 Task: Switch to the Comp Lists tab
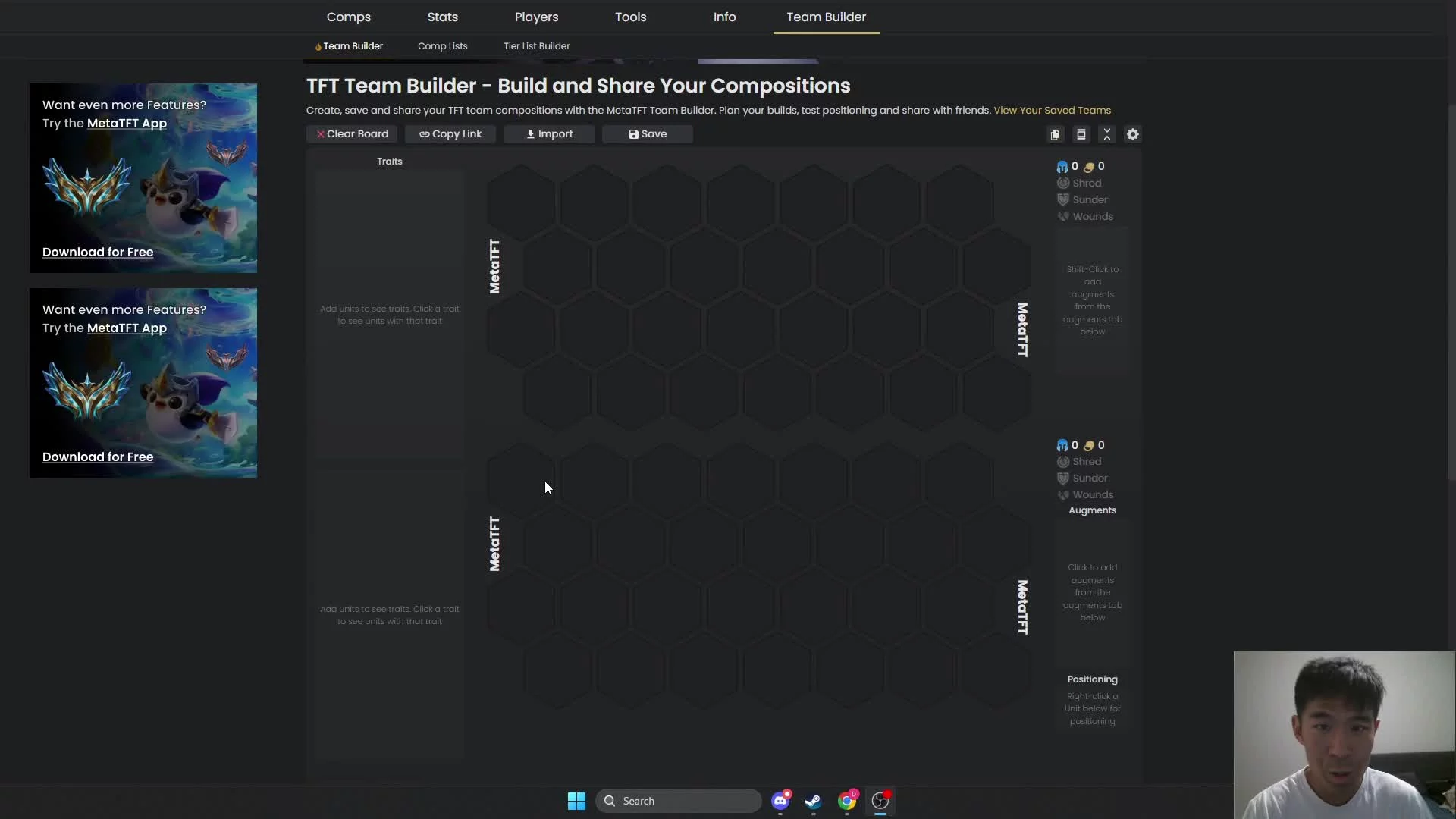pyautogui.click(x=442, y=46)
